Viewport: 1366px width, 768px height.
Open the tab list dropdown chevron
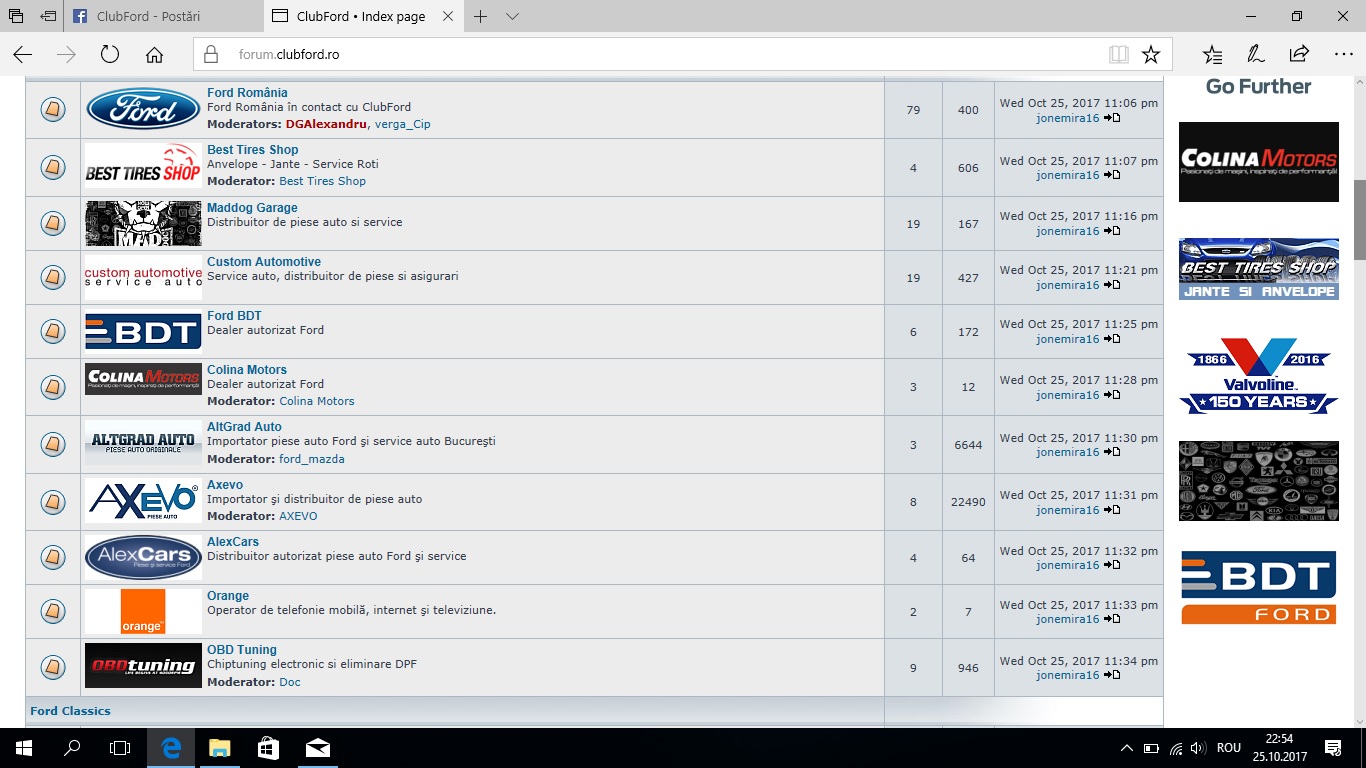[x=513, y=17]
